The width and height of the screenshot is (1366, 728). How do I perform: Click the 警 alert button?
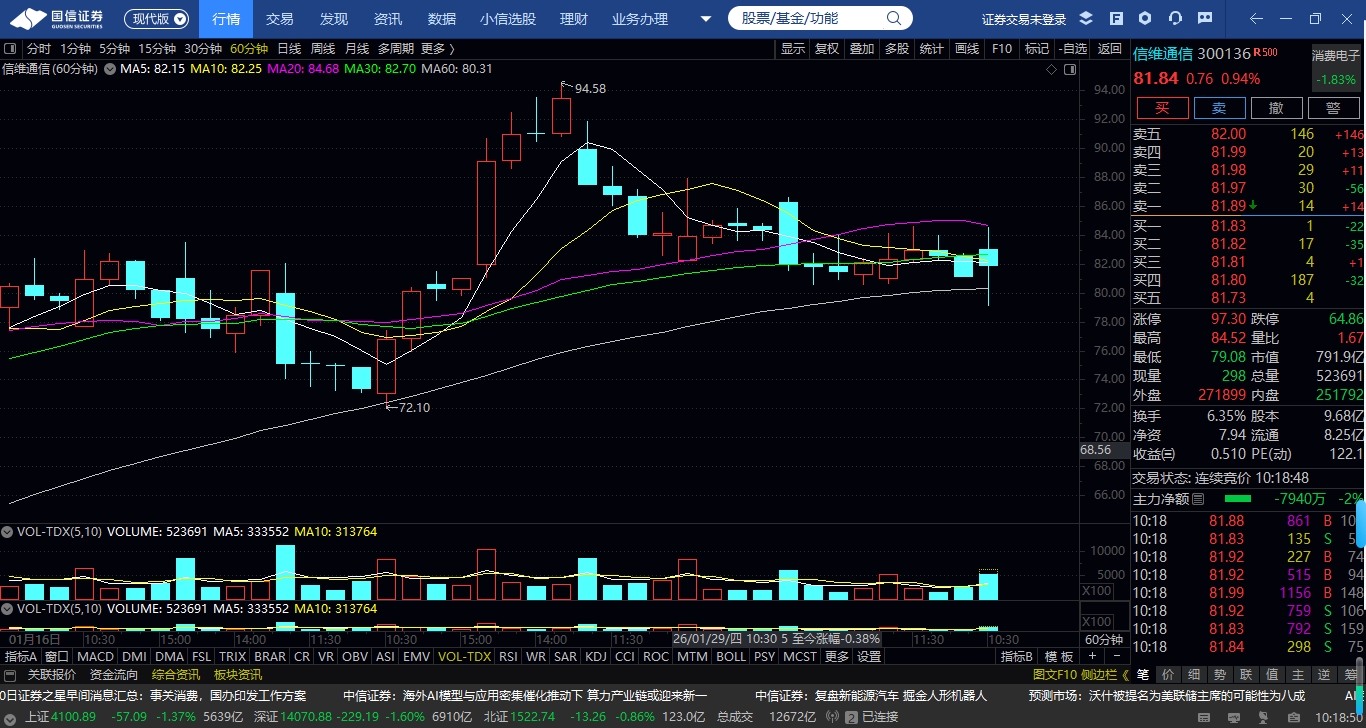(1333, 108)
